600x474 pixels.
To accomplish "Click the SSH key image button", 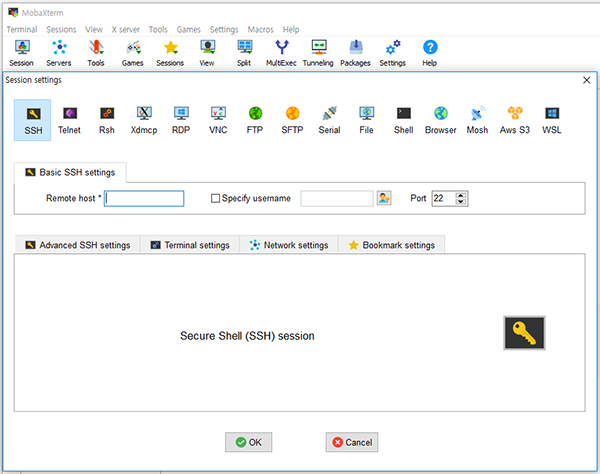I will (524, 333).
